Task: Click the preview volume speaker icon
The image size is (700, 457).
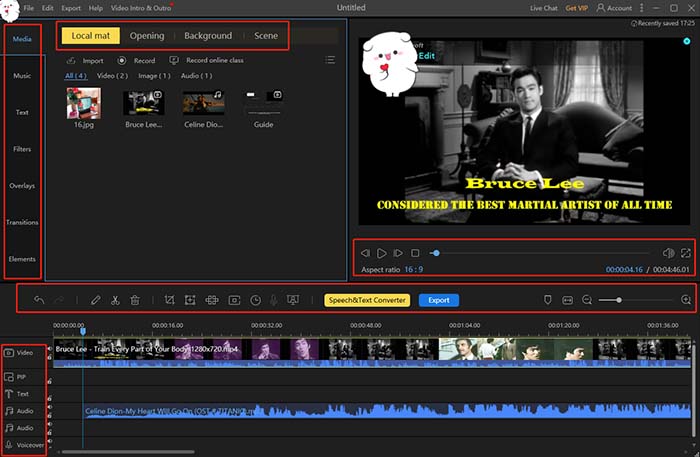Action: point(668,253)
